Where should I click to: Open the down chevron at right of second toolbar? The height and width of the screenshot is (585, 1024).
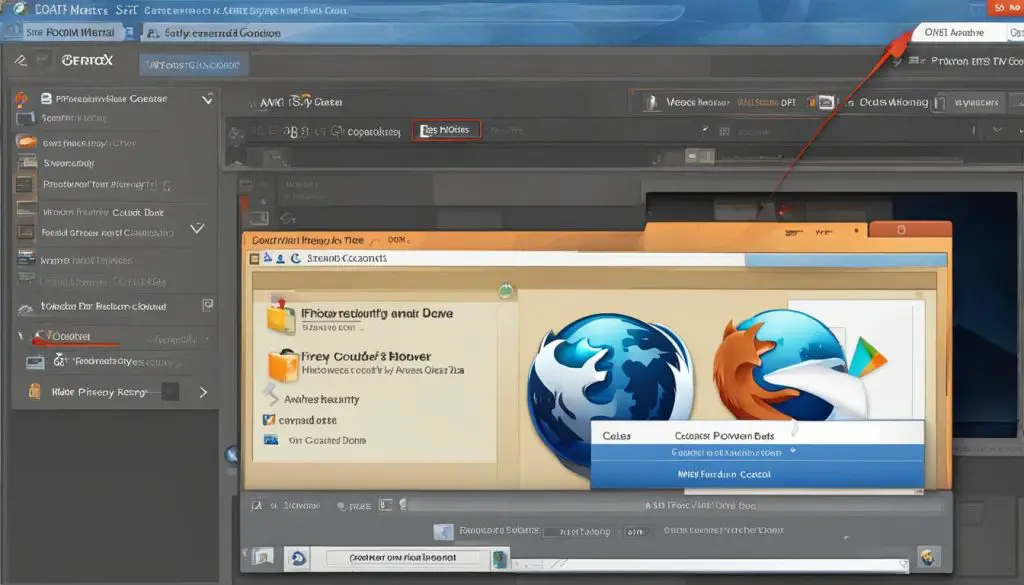pos(997,130)
